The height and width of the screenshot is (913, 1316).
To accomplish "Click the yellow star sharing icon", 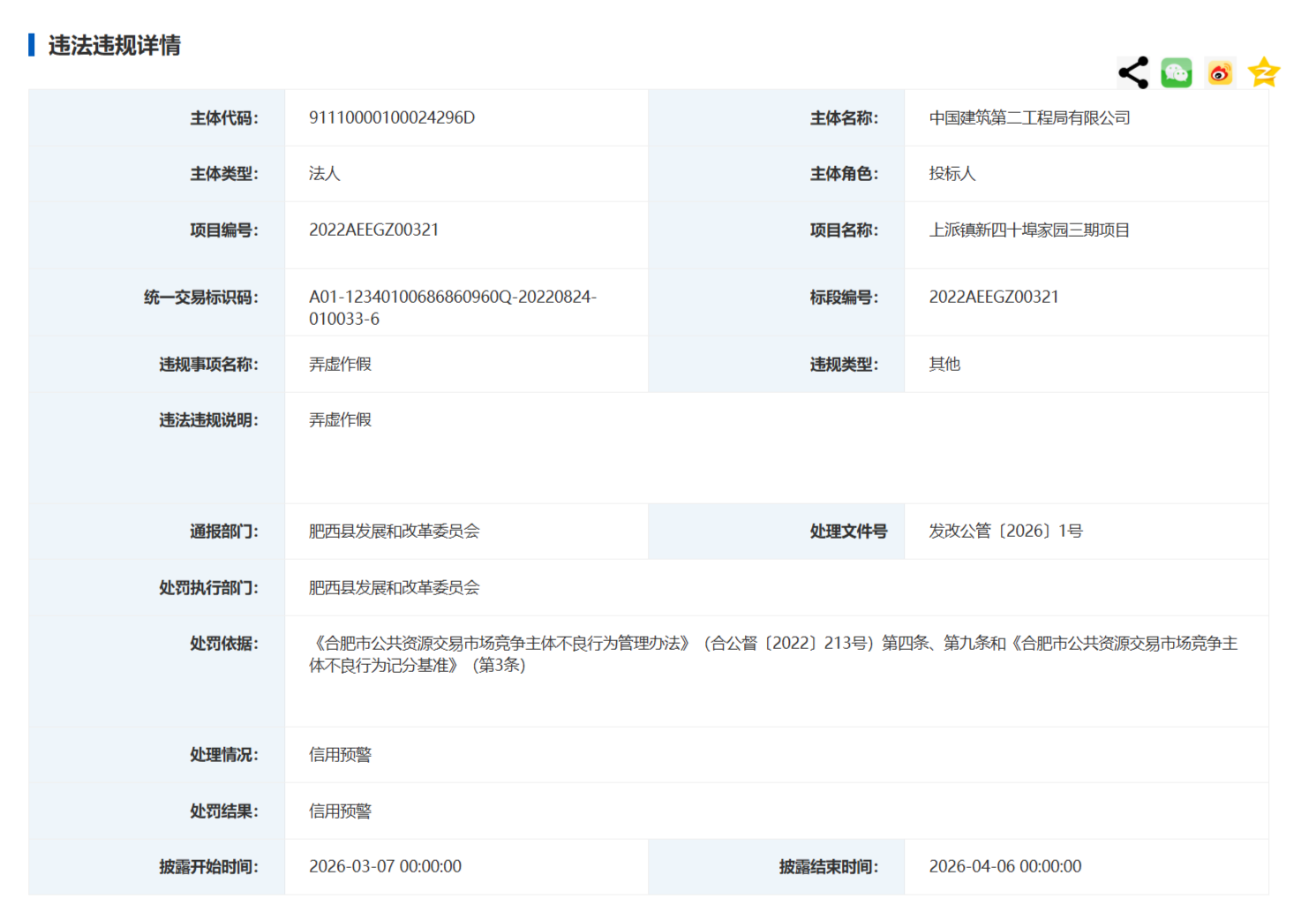I will [x=1265, y=72].
